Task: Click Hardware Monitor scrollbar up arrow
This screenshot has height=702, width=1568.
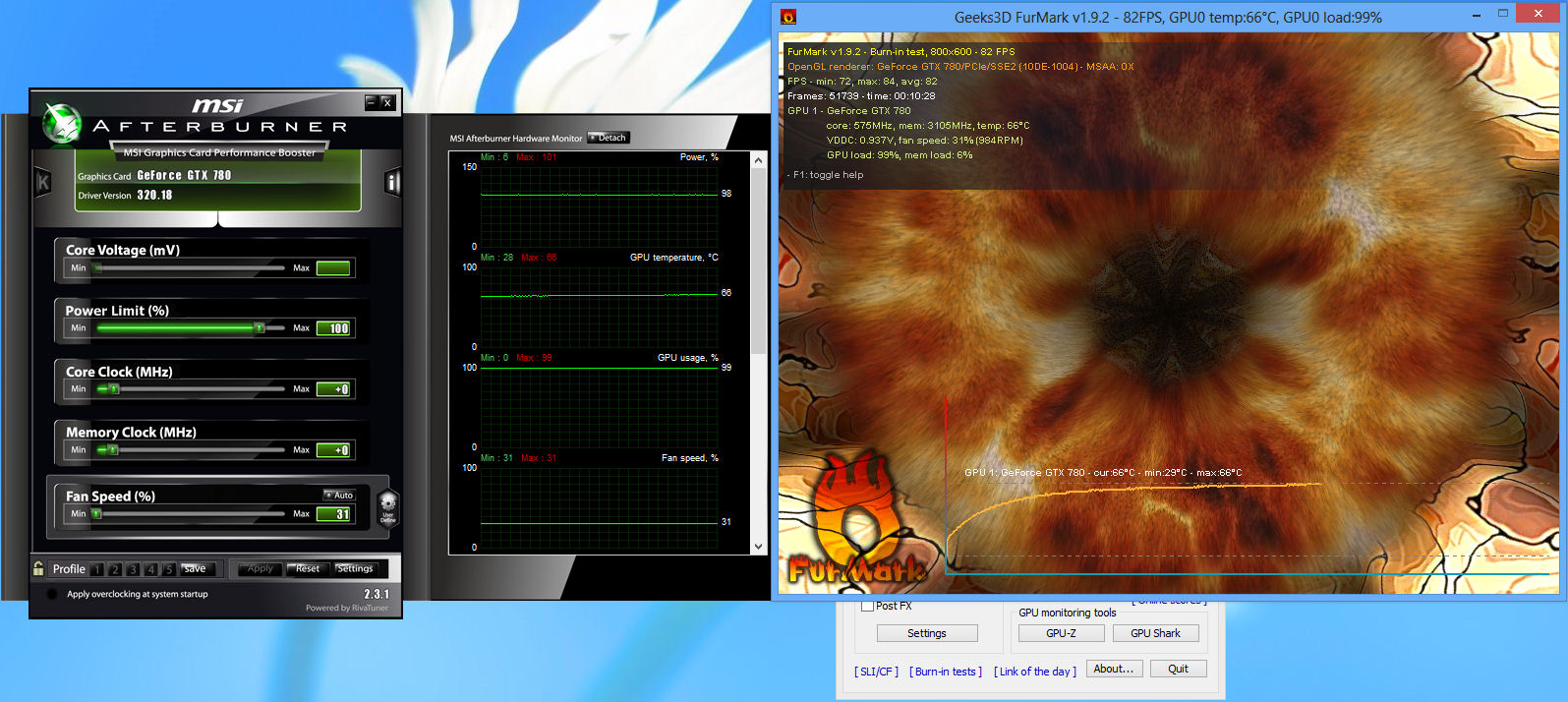Action: [758, 159]
